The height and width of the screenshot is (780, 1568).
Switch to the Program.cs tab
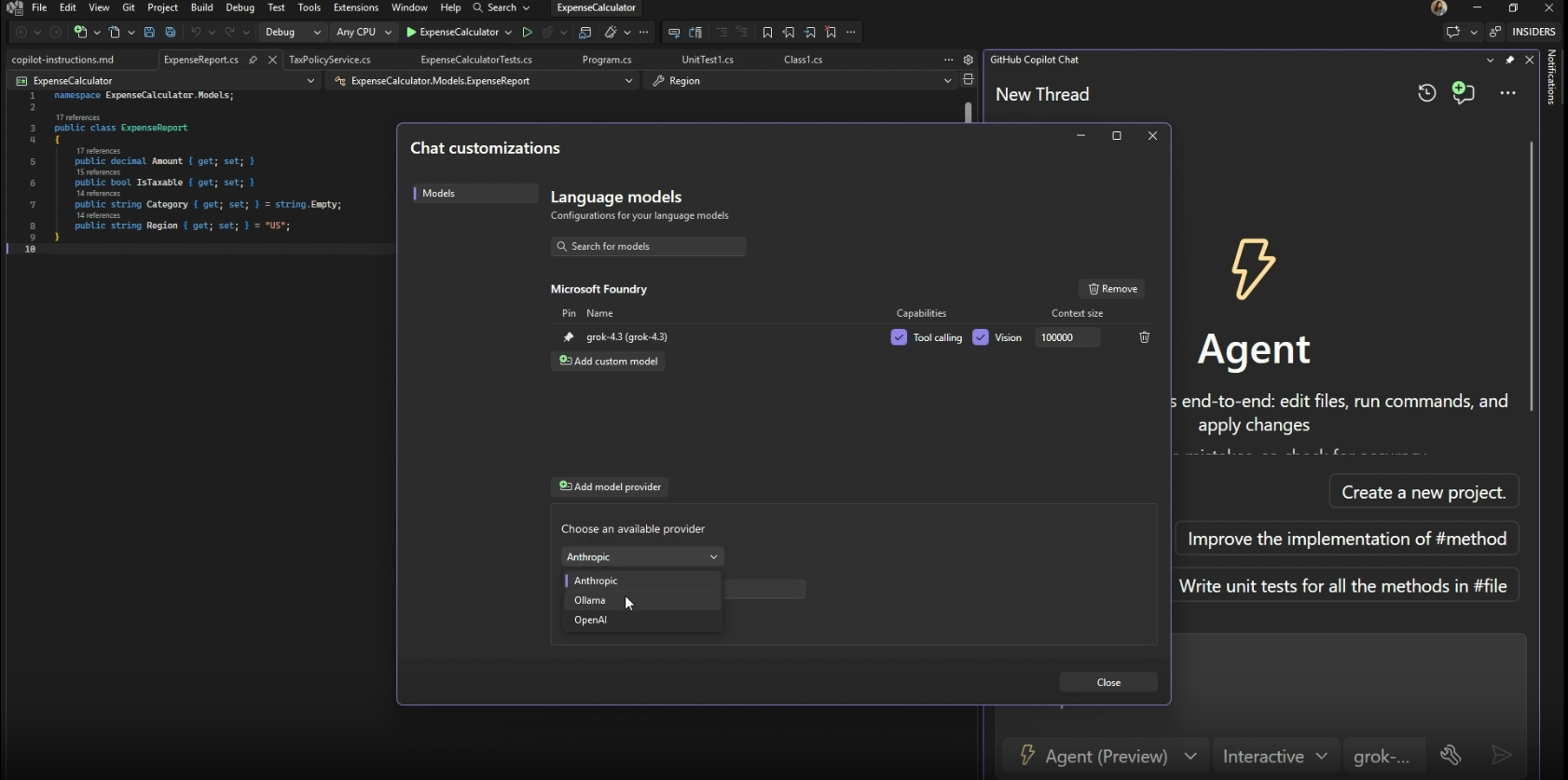(607, 60)
